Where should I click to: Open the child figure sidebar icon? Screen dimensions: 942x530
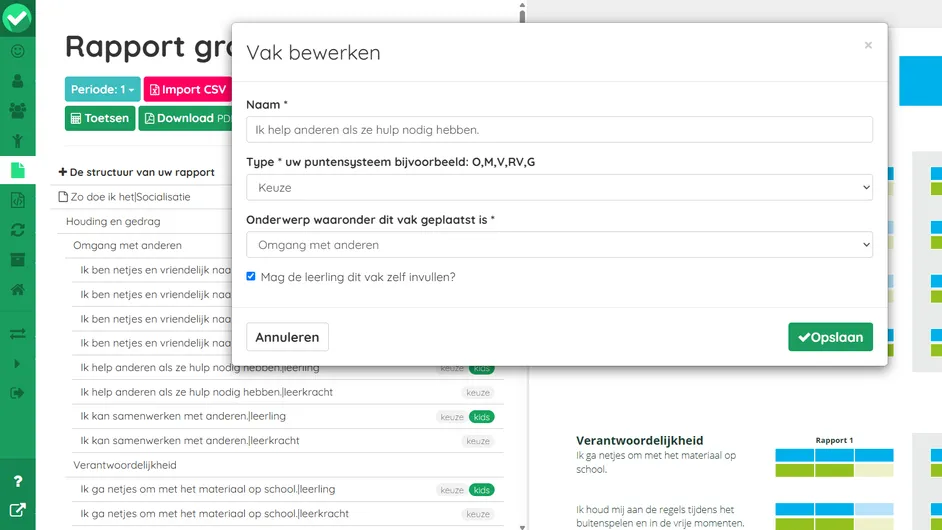tap(17, 141)
